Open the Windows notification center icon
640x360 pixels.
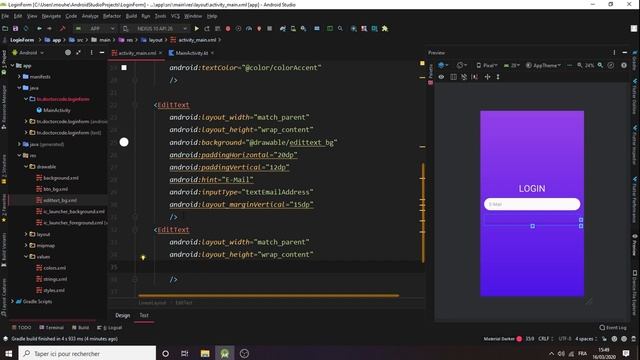[626, 353]
